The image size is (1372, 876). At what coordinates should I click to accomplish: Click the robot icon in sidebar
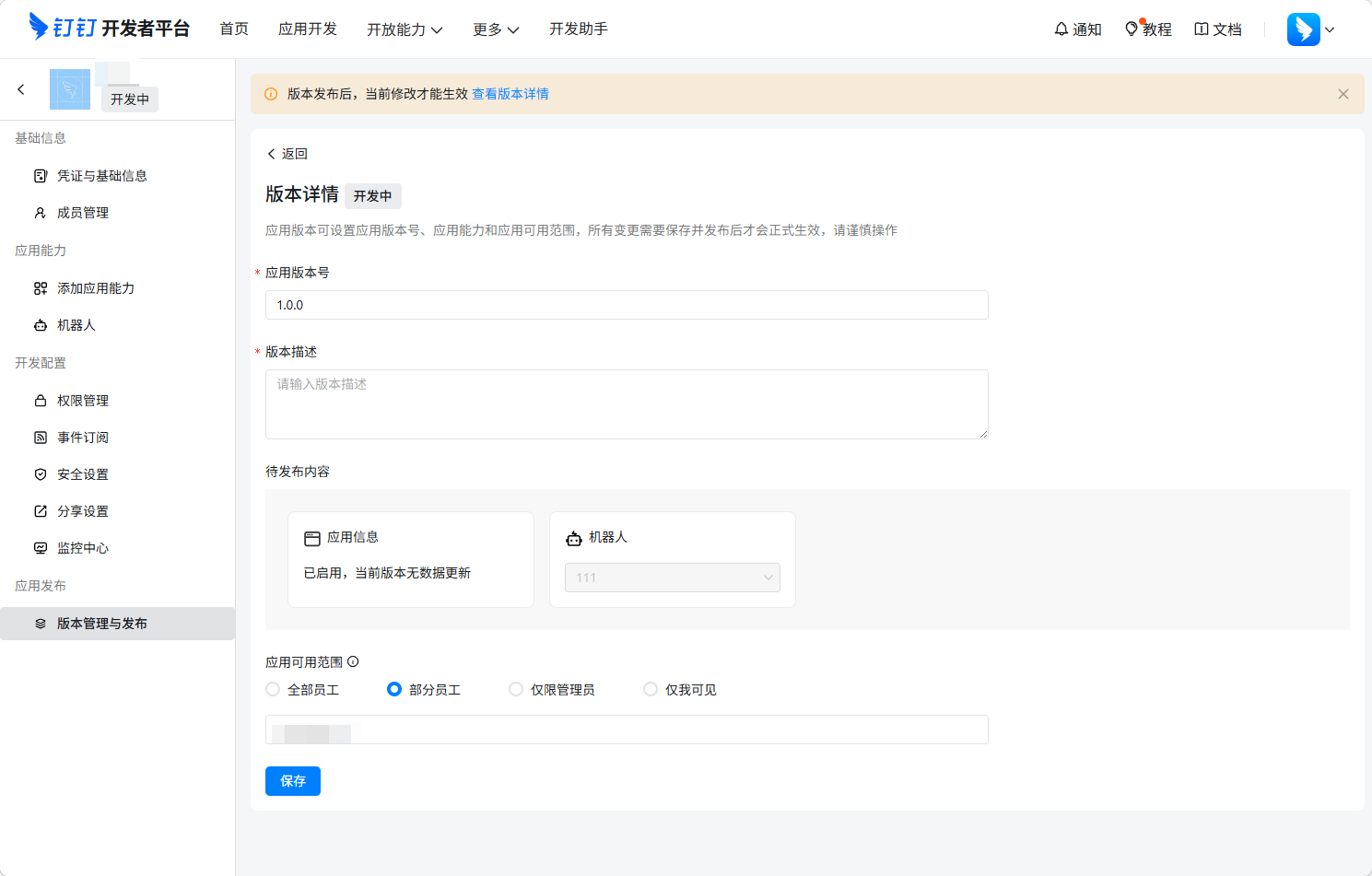(x=41, y=325)
